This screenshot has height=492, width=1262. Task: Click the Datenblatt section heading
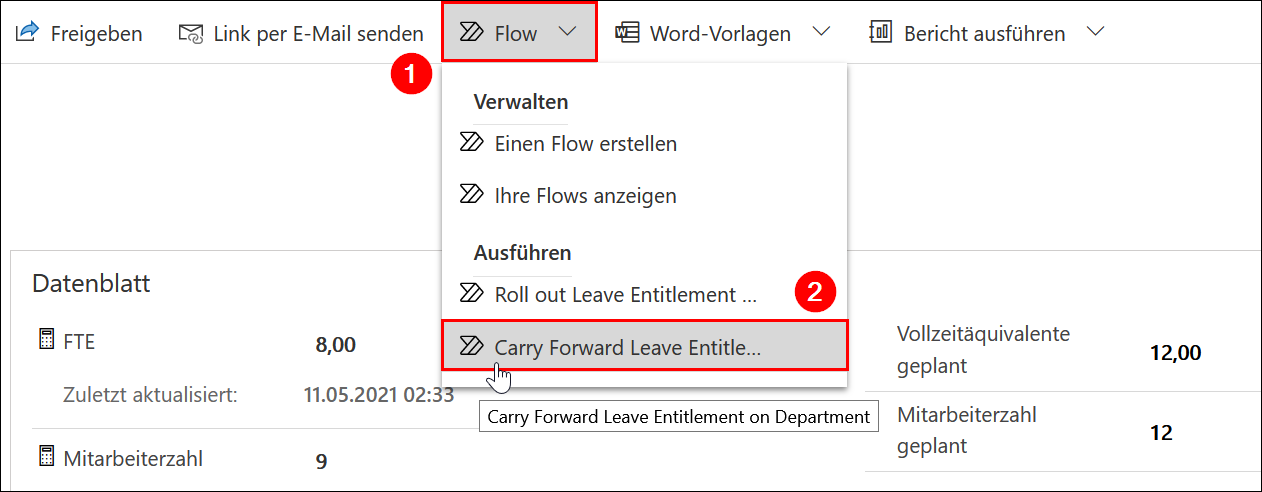[x=91, y=283]
